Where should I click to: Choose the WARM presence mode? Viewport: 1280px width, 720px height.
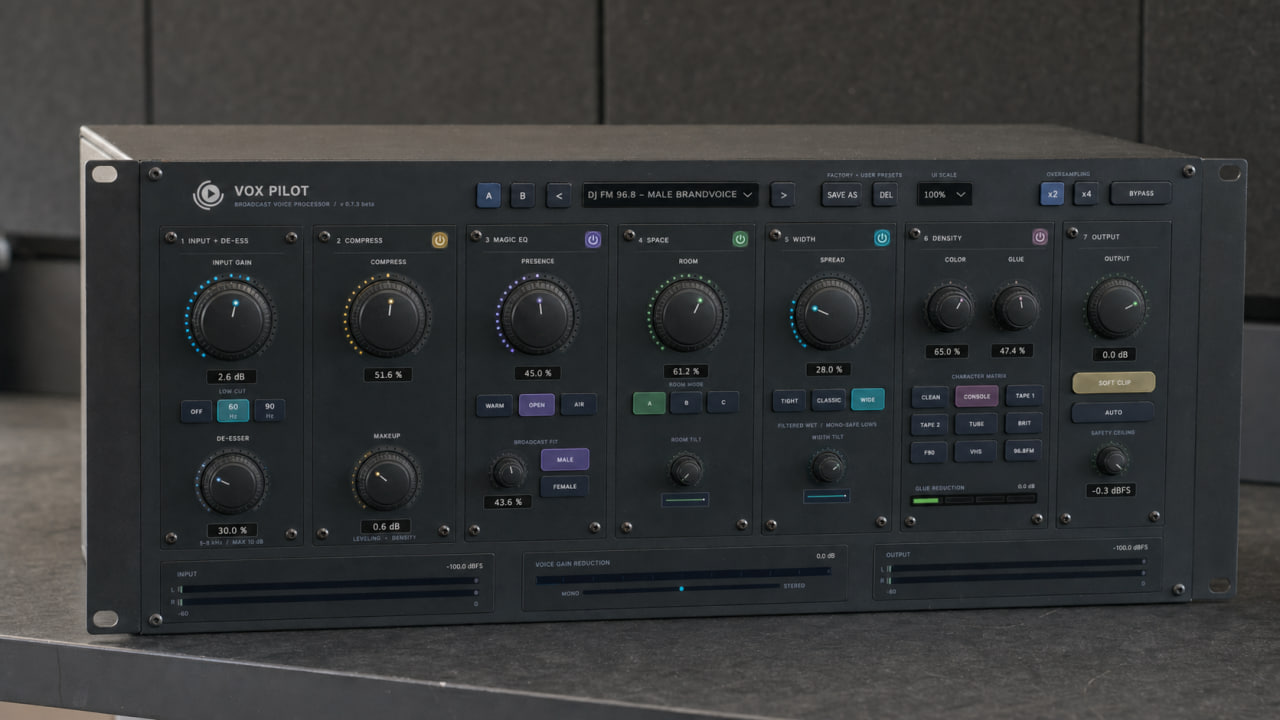click(494, 405)
